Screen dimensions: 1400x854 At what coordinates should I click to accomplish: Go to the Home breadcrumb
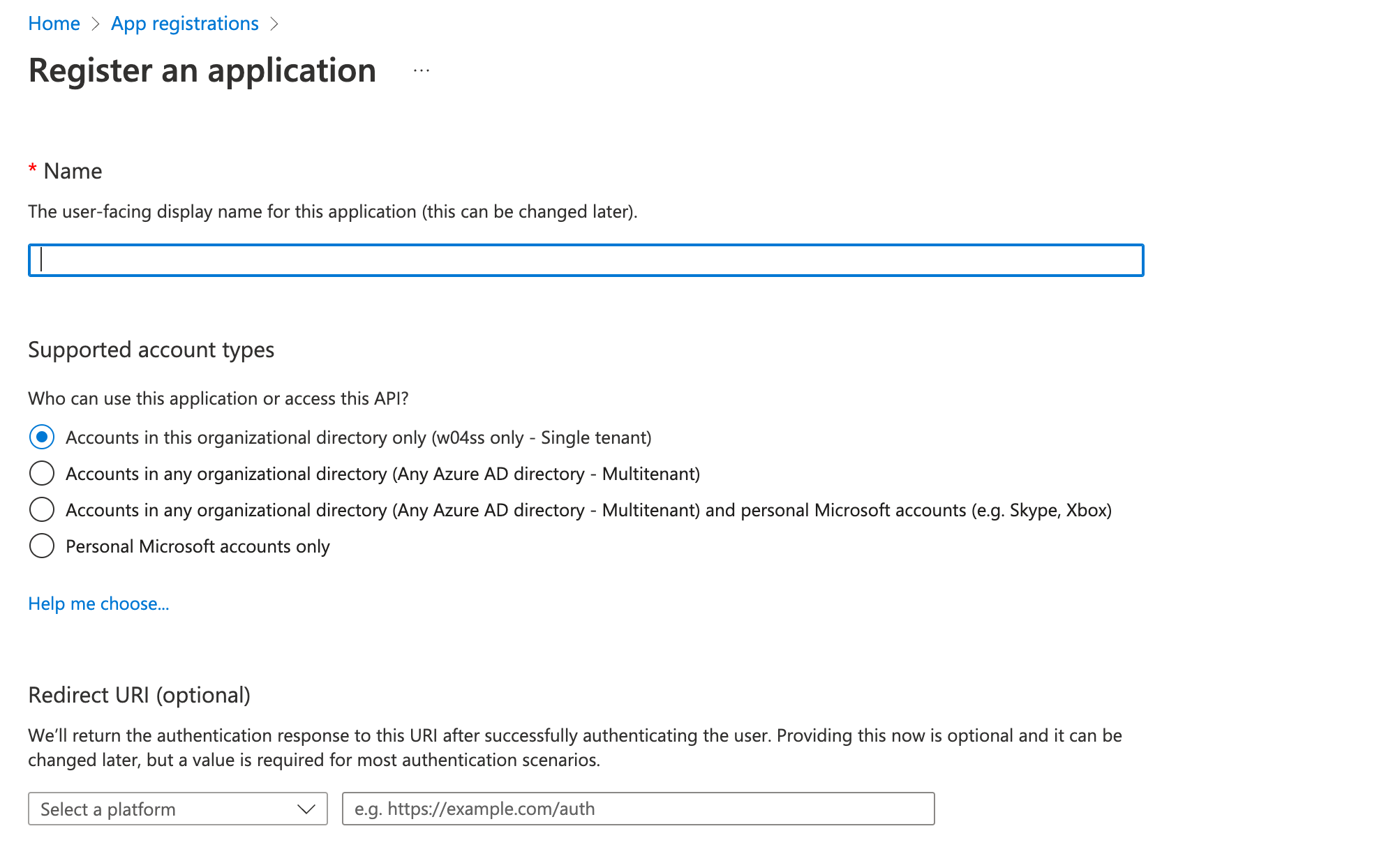coord(54,24)
